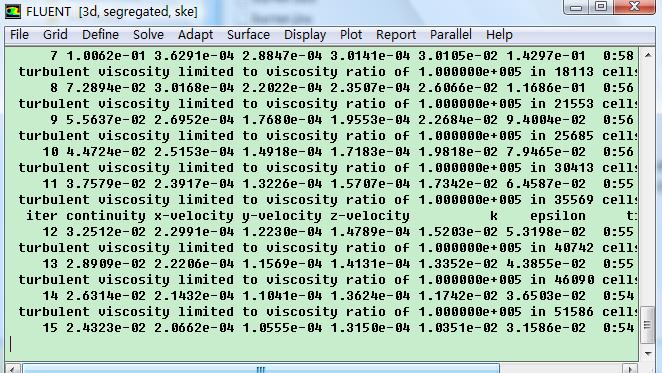662x373 pixels.
Task: Minimize the FLUENT window
Action: pos(576,7)
